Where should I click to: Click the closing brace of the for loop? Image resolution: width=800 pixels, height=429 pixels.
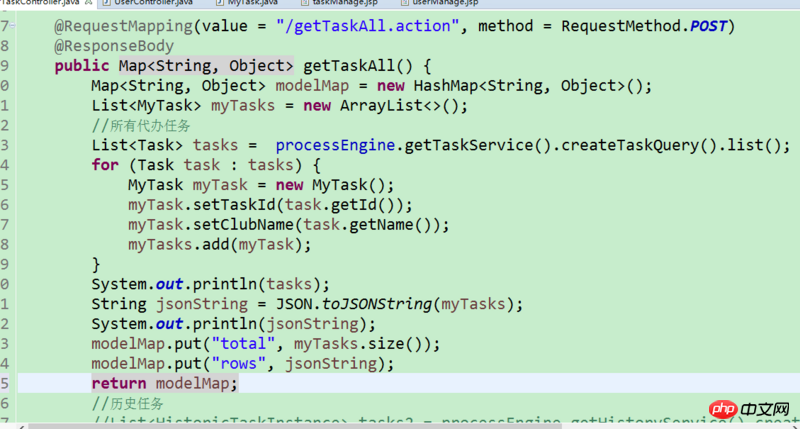click(x=96, y=265)
